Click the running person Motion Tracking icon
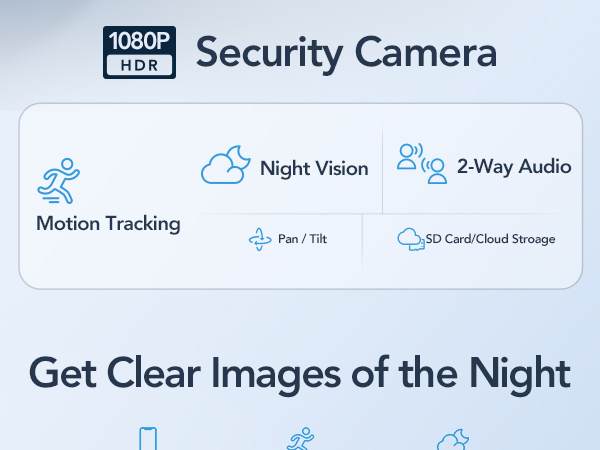The image size is (600, 450). 59,181
